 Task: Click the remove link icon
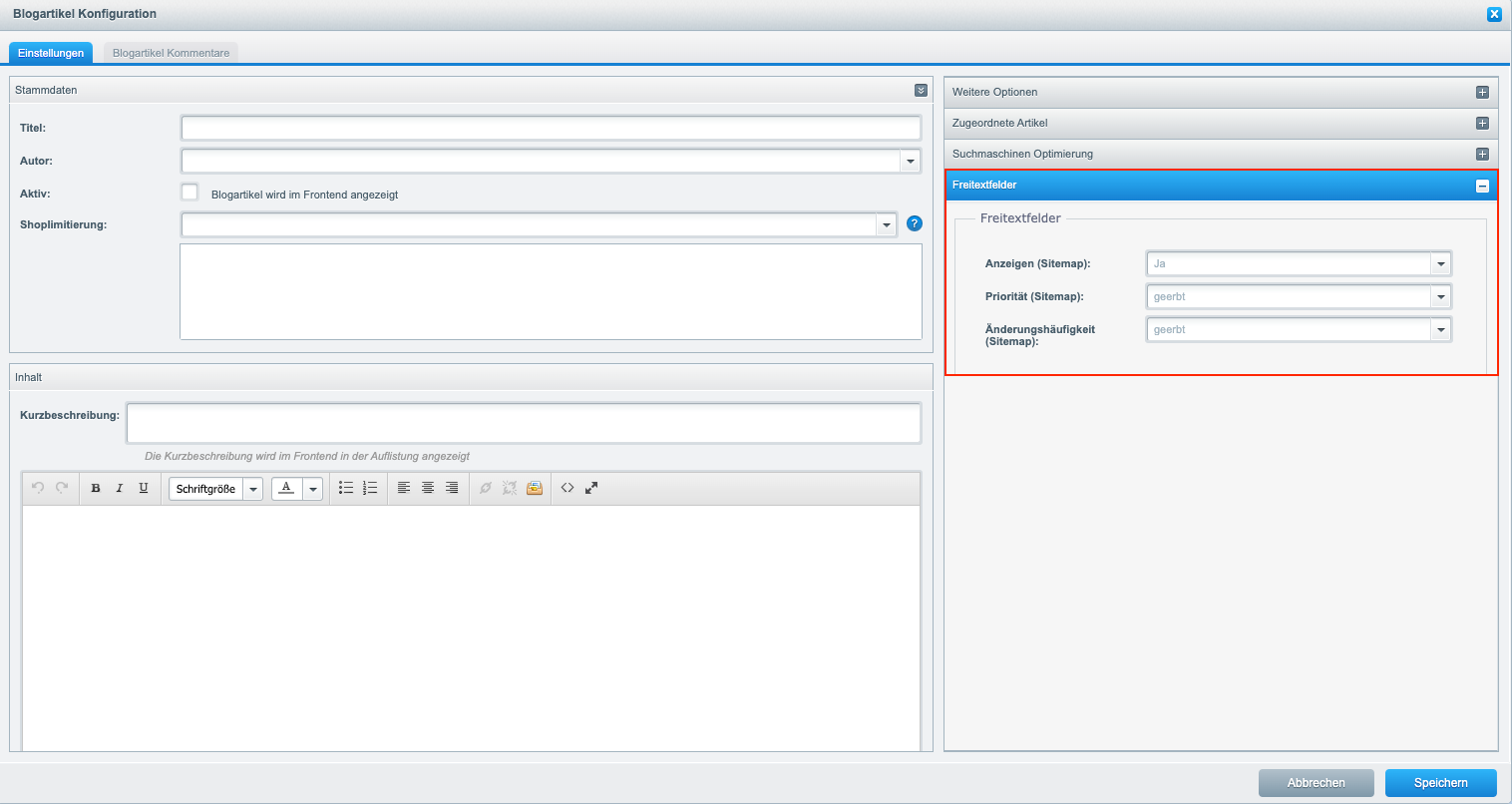(x=510, y=488)
